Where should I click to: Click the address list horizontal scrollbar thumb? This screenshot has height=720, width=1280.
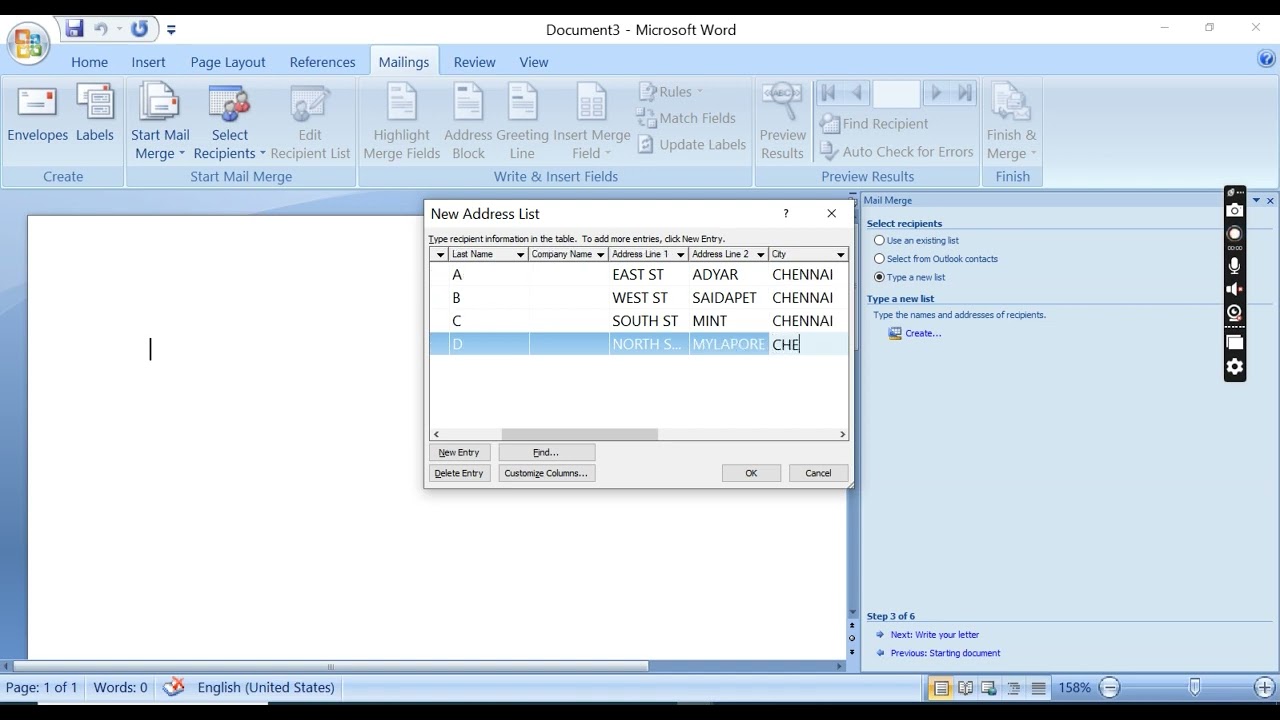click(x=580, y=434)
